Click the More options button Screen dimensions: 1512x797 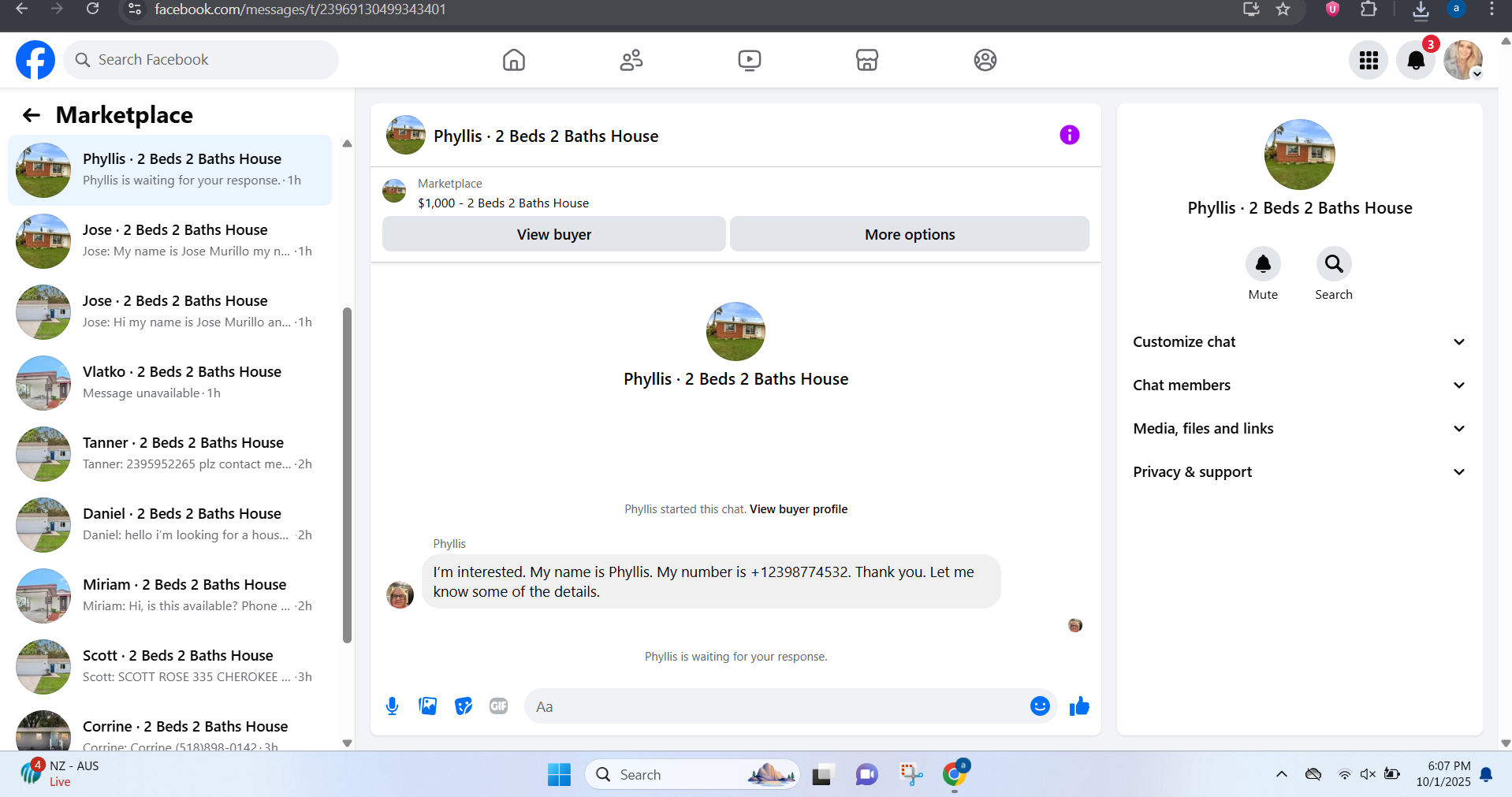(x=910, y=234)
